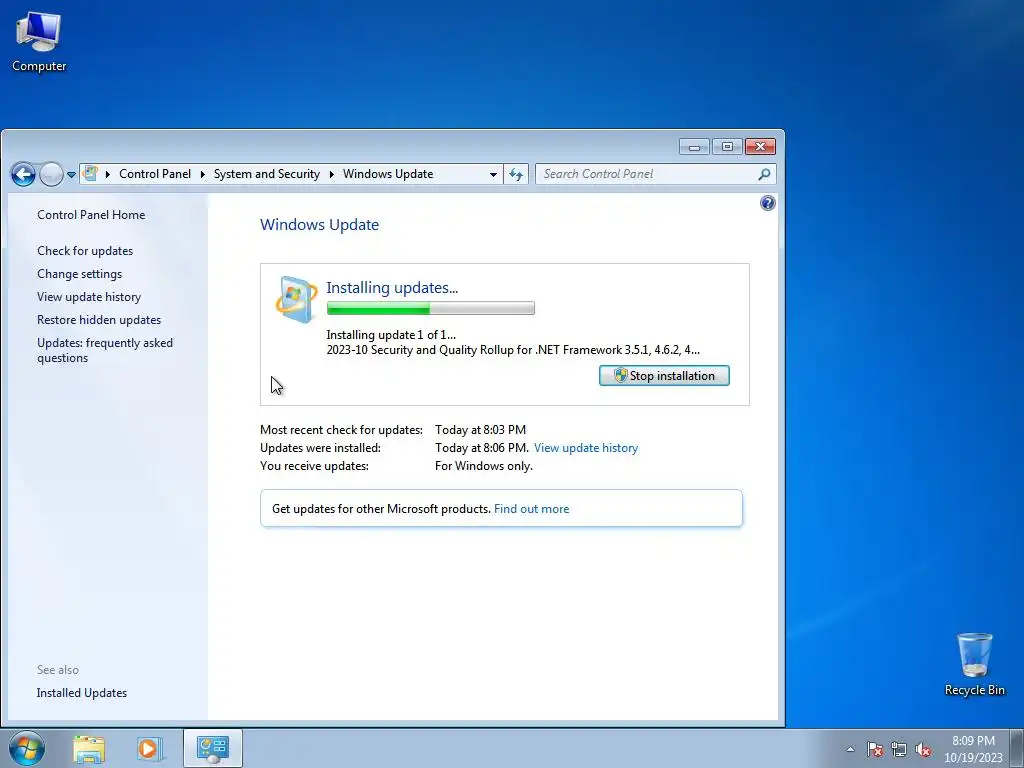This screenshot has height=768, width=1024.
Task: Expand the arrow before Control Panel breadcrumb
Action: pos(107,174)
